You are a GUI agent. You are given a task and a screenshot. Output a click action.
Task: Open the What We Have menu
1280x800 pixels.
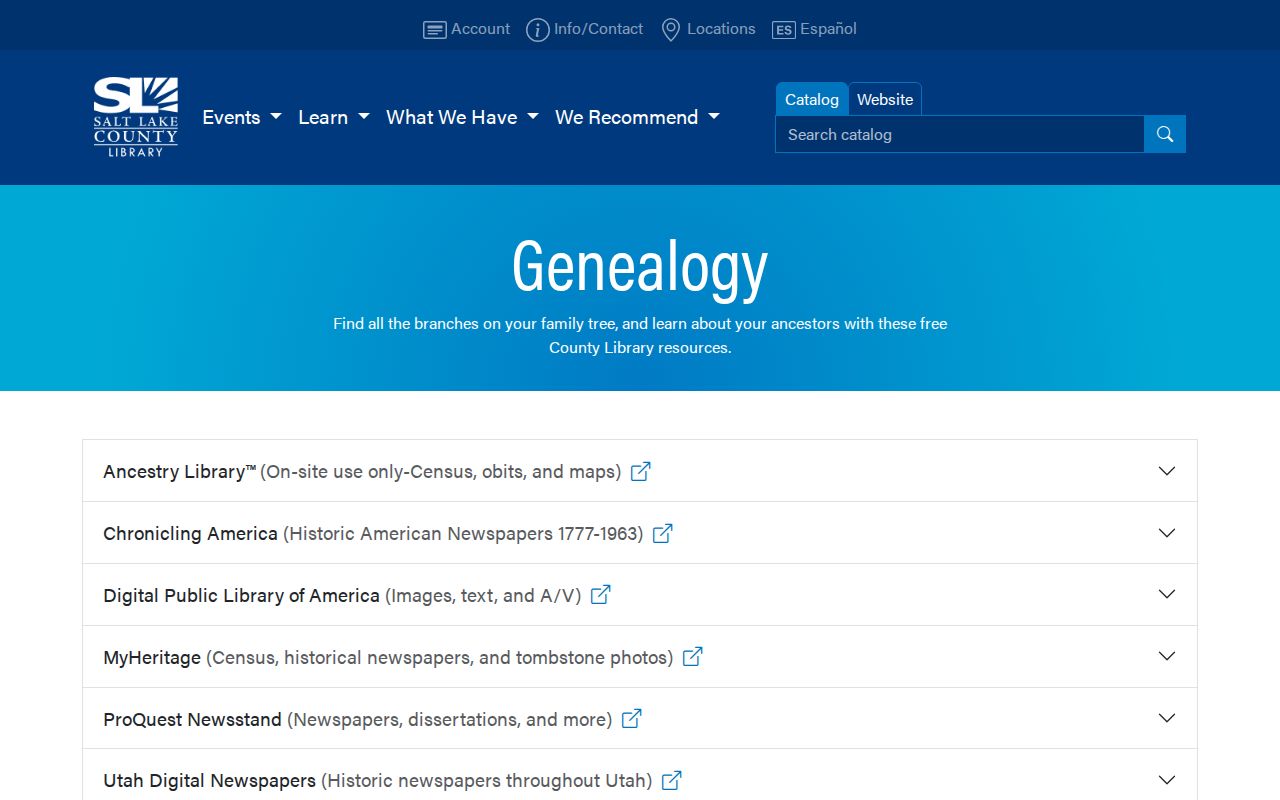[463, 117]
